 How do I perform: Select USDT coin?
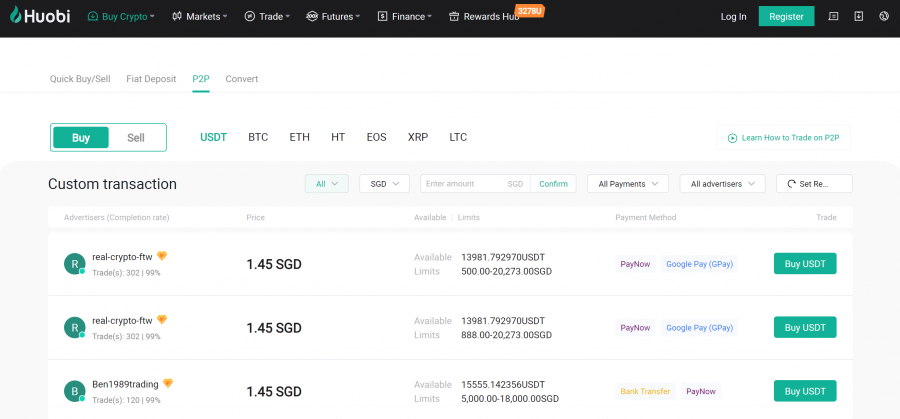tap(214, 137)
